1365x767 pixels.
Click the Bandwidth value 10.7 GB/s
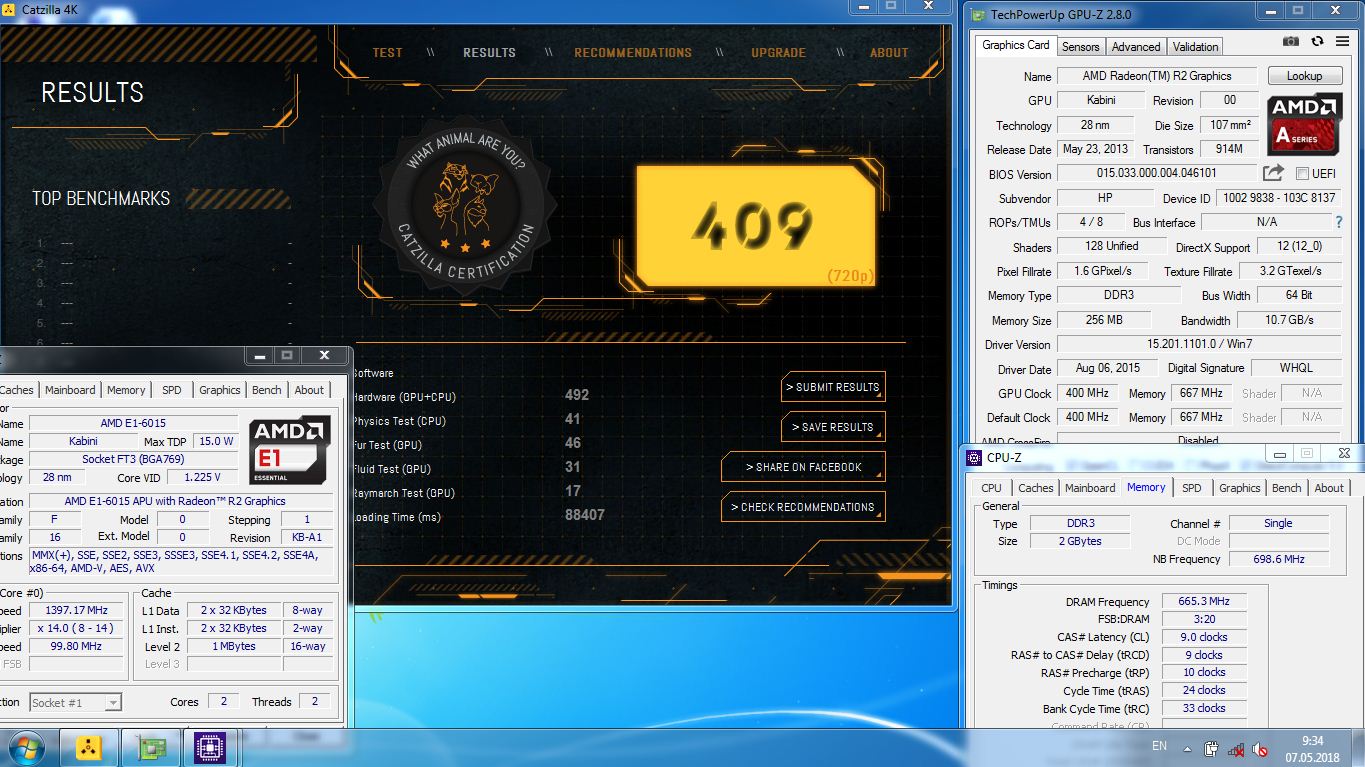coord(1288,320)
